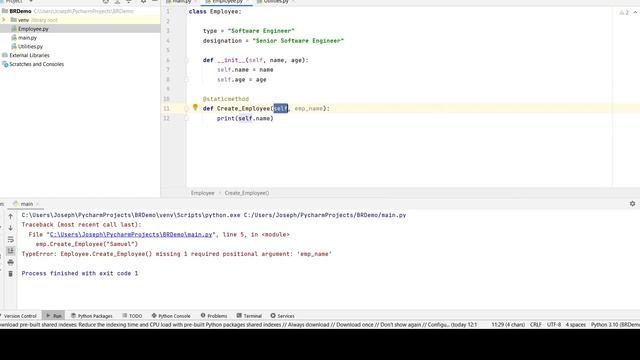Click Create_Employee() breadcrumb
The height and width of the screenshot is (360, 640).
(247, 193)
